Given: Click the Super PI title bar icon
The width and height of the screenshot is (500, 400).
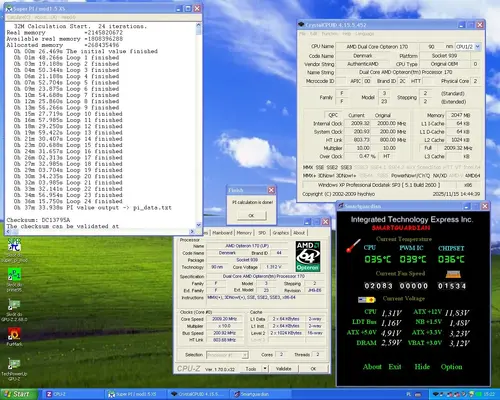Looking at the screenshot, I should click(x=9, y=9).
